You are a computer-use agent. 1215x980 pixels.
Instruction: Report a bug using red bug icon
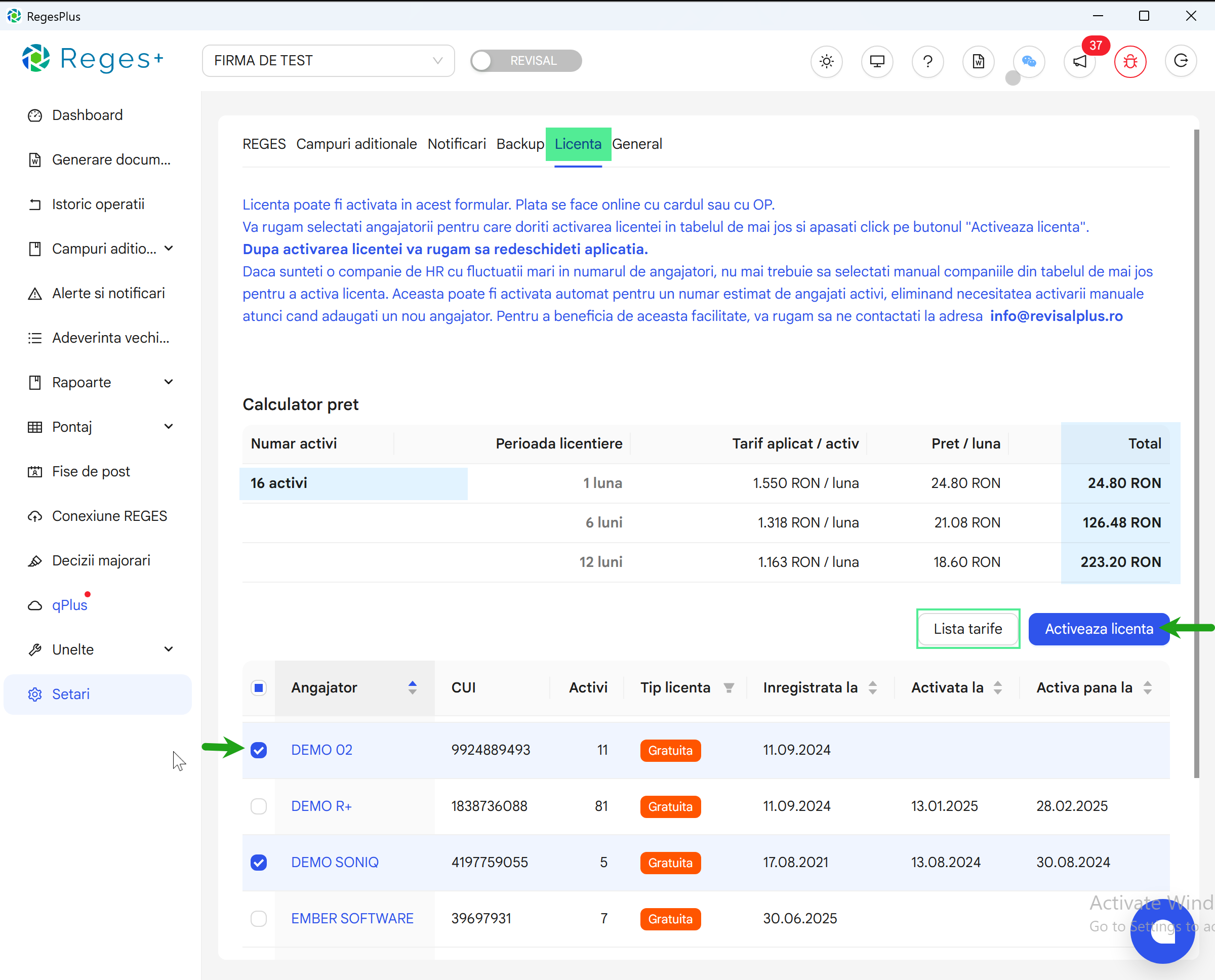(x=1130, y=62)
